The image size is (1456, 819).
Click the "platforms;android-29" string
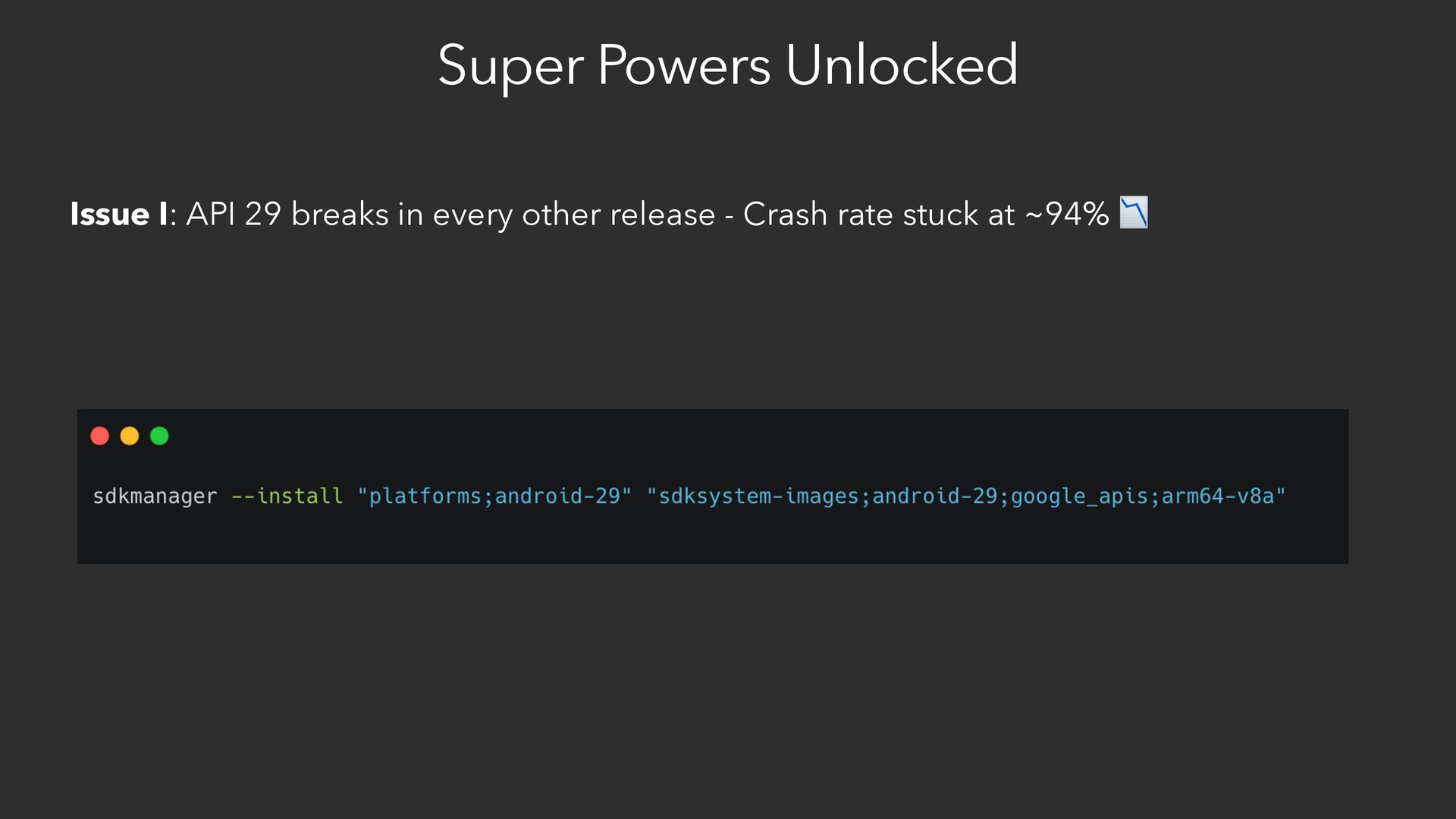[x=494, y=496]
